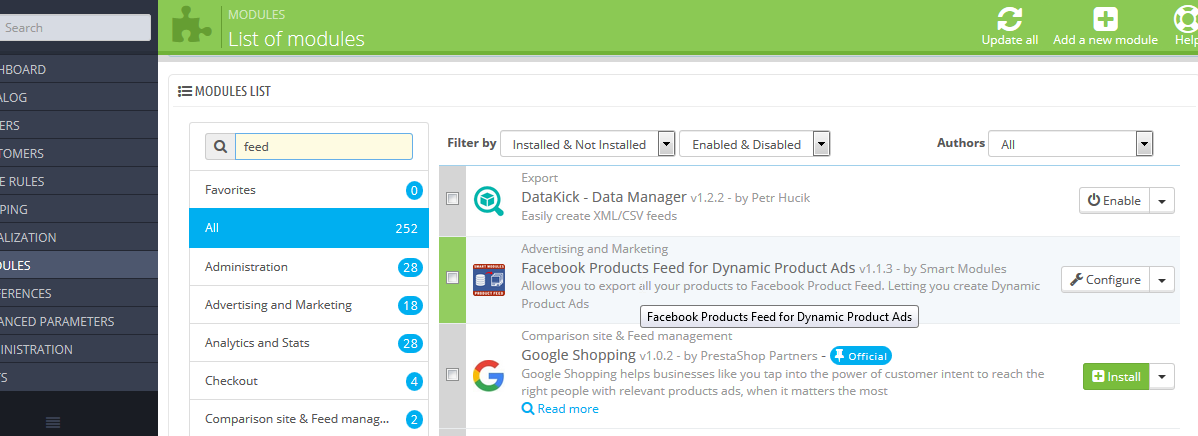Open the Administration sidebar item
This screenshot has width=1198, height=436.
click(x=79, y=350)
